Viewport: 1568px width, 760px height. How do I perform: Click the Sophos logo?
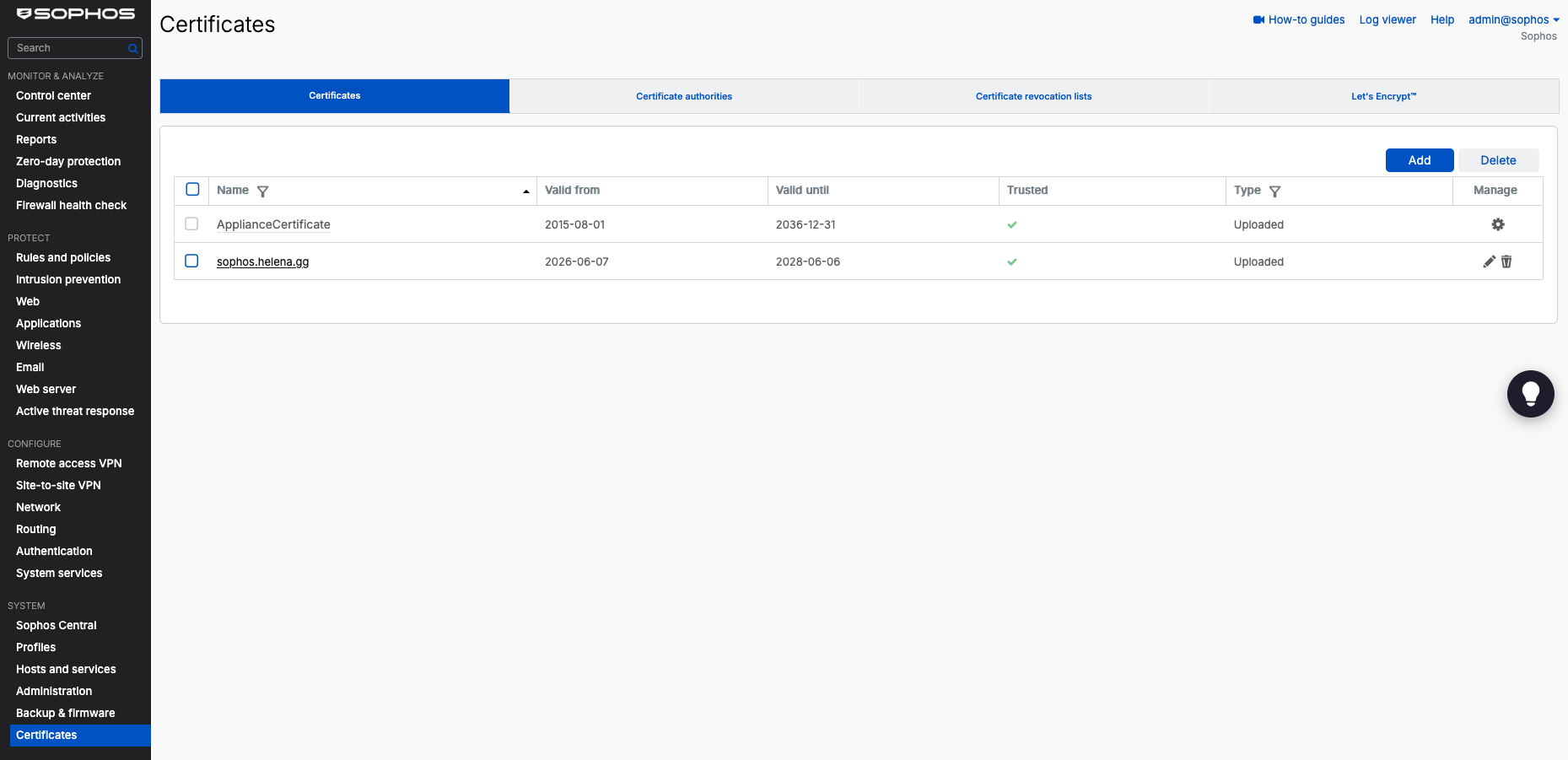click(76, 13)
